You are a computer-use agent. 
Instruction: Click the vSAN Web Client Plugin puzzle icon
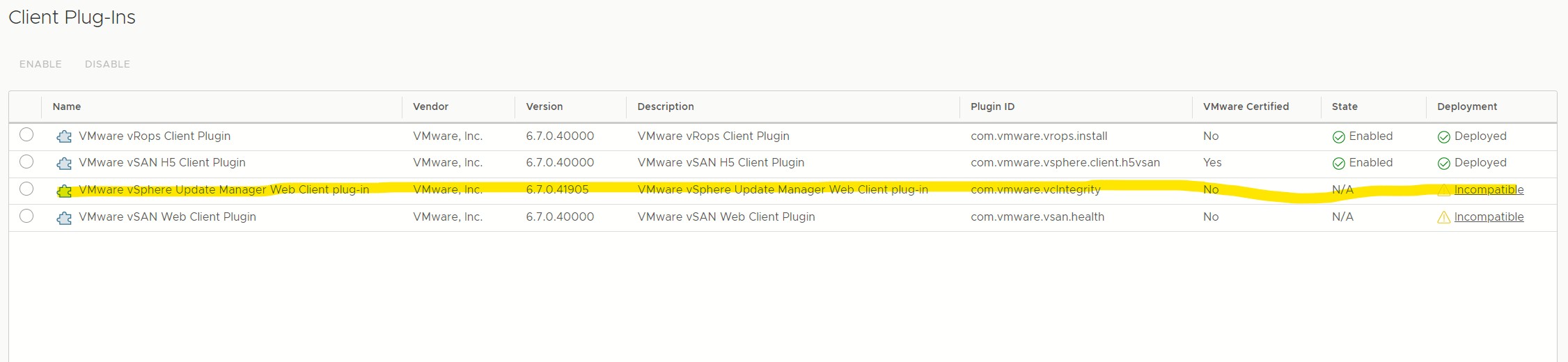coord(64,217)
